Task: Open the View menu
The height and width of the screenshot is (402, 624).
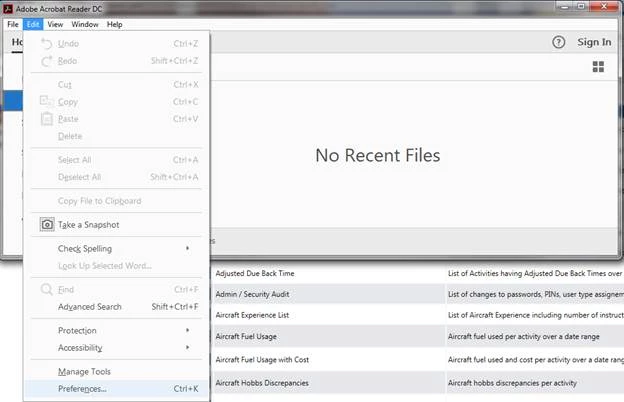Action: pyautogui.click(x=55, y=24)
